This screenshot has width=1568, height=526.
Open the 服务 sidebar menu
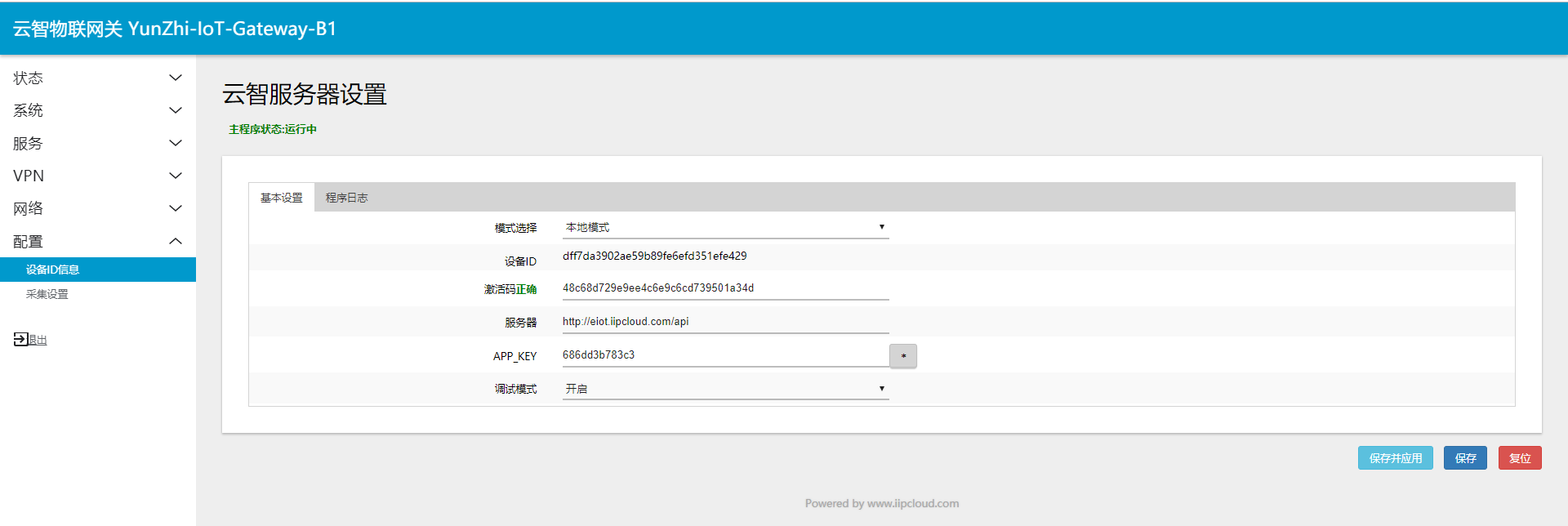click(x=98, y=143)
